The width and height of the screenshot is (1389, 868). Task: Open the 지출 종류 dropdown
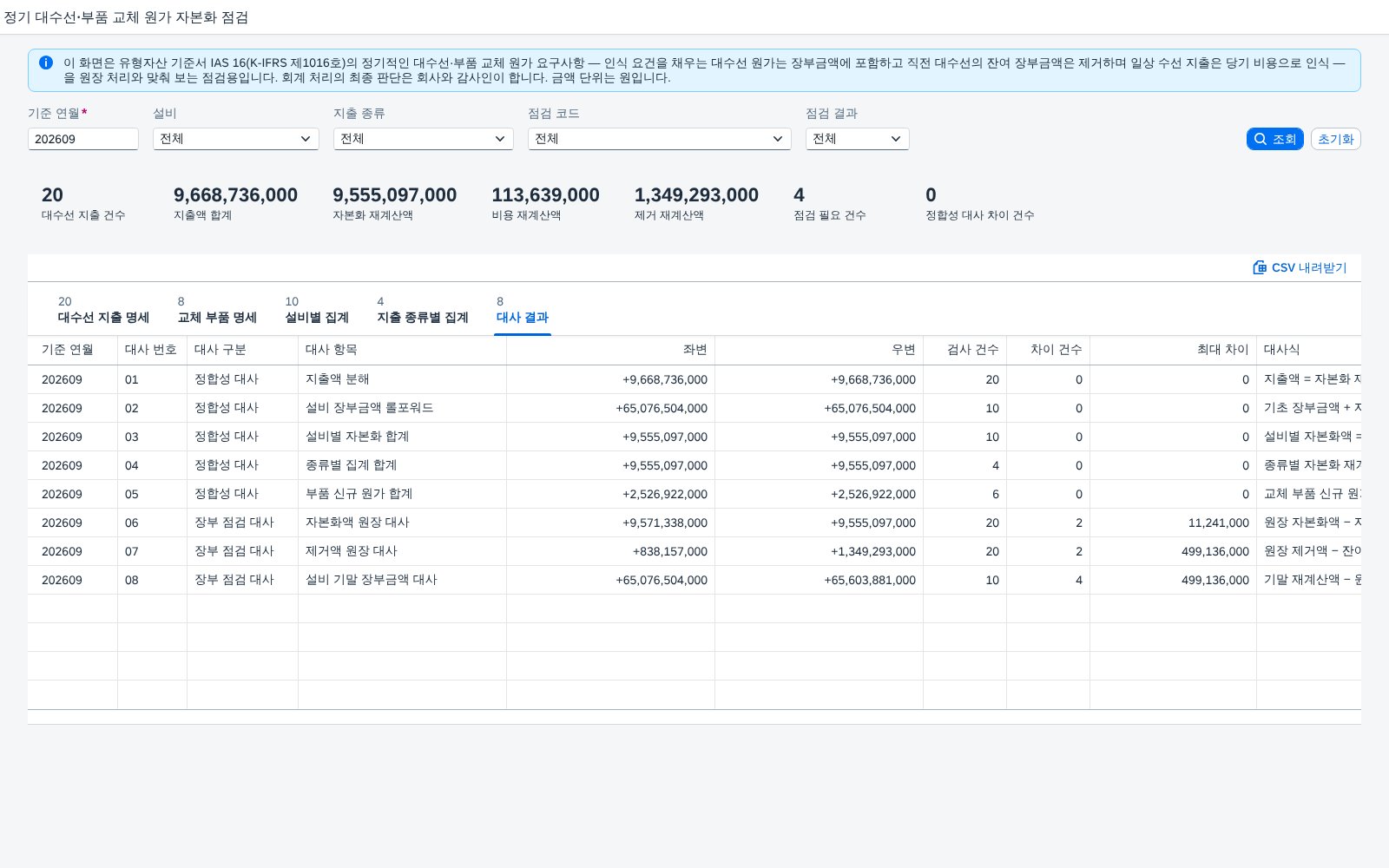(x=424, y=139)
